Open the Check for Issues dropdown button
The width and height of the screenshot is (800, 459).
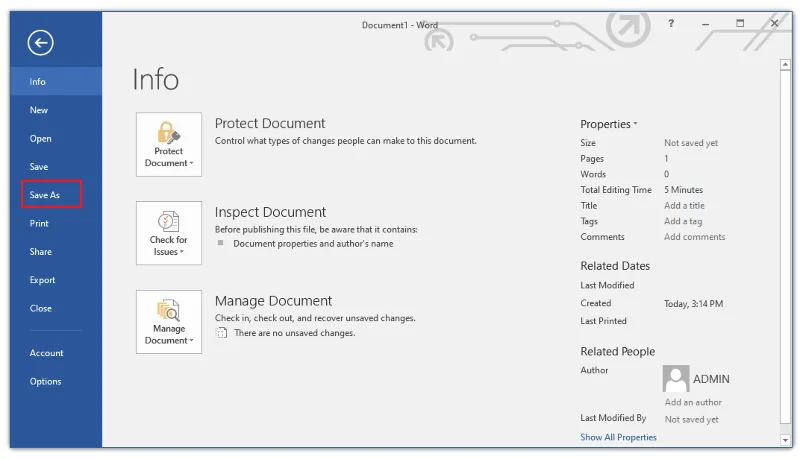169,233
